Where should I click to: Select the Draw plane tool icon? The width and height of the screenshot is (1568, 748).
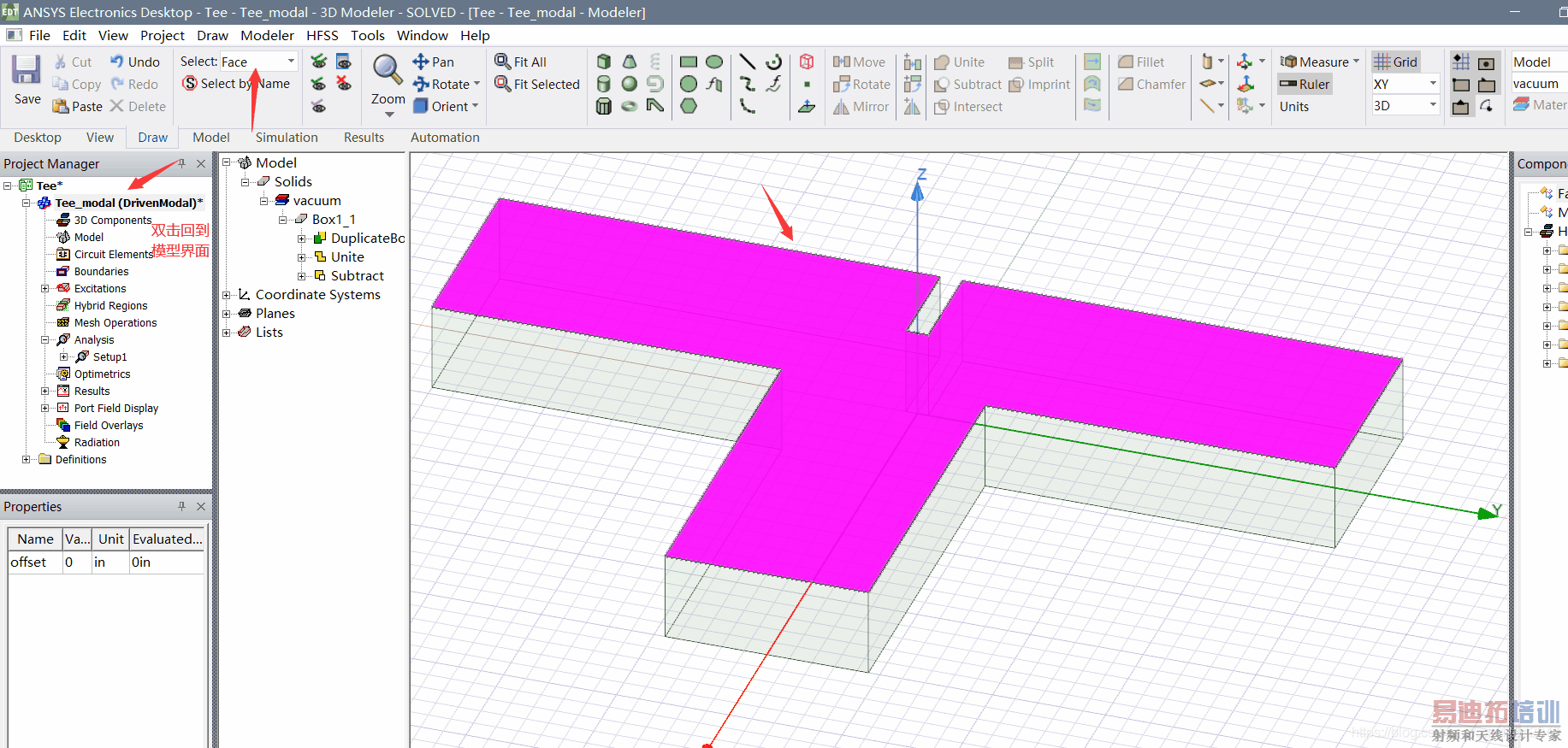(x=807, y=106)
